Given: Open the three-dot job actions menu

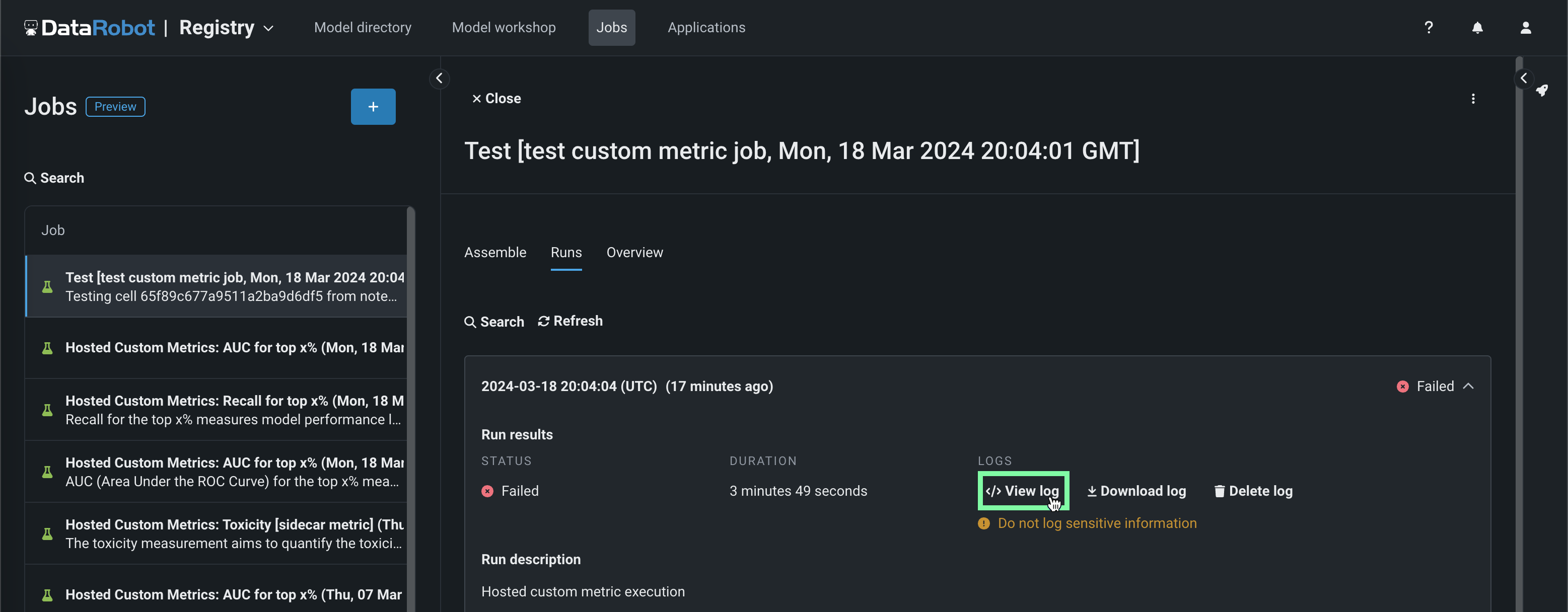Looking at the screenshot, I should pyautogui.click(x=1473, y=99).
